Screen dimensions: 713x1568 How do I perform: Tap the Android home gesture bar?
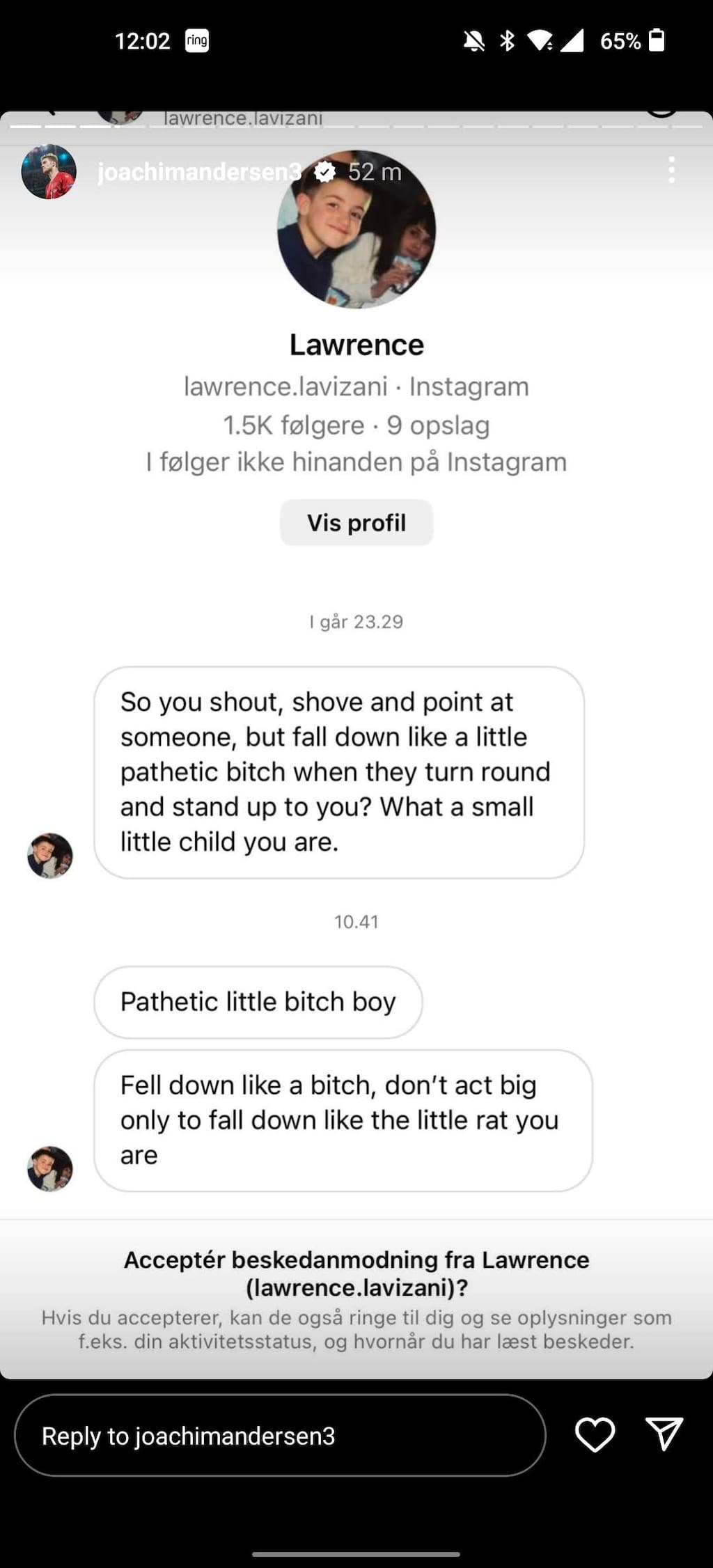click(356, 1554)
